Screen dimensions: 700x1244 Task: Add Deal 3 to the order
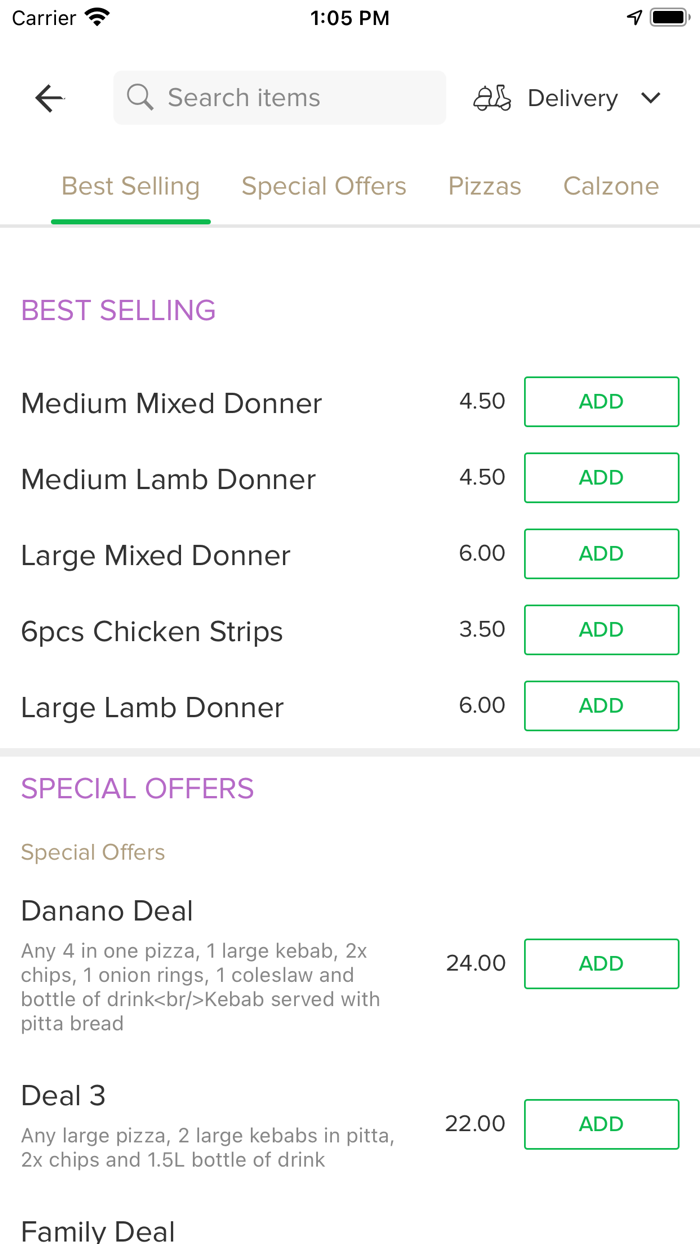pyautogui.click(x=601, y=1124)
